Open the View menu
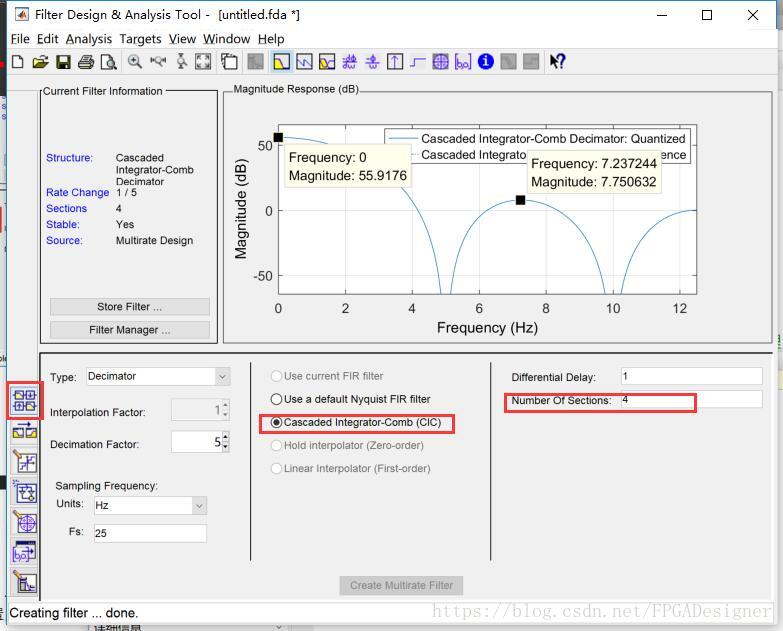The width and height of the screenshot is (783, 631). point(182,39)
